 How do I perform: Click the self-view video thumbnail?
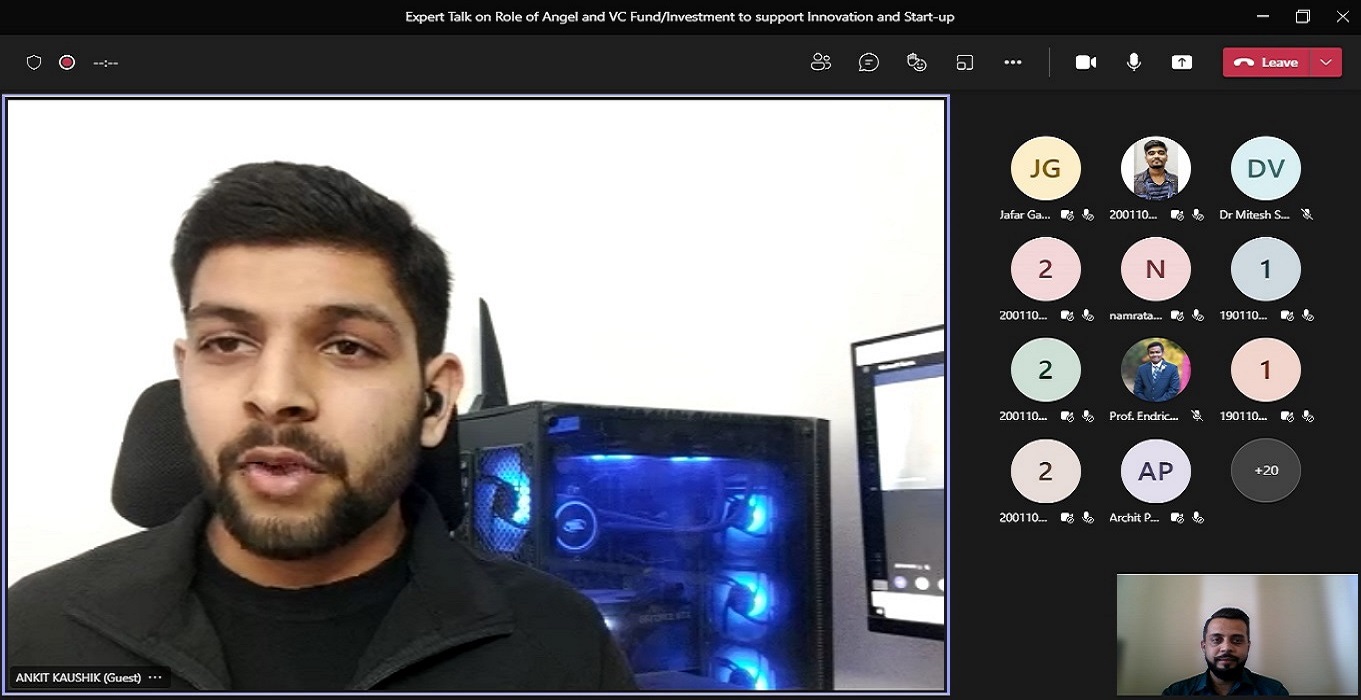[x=1236, y=634]
